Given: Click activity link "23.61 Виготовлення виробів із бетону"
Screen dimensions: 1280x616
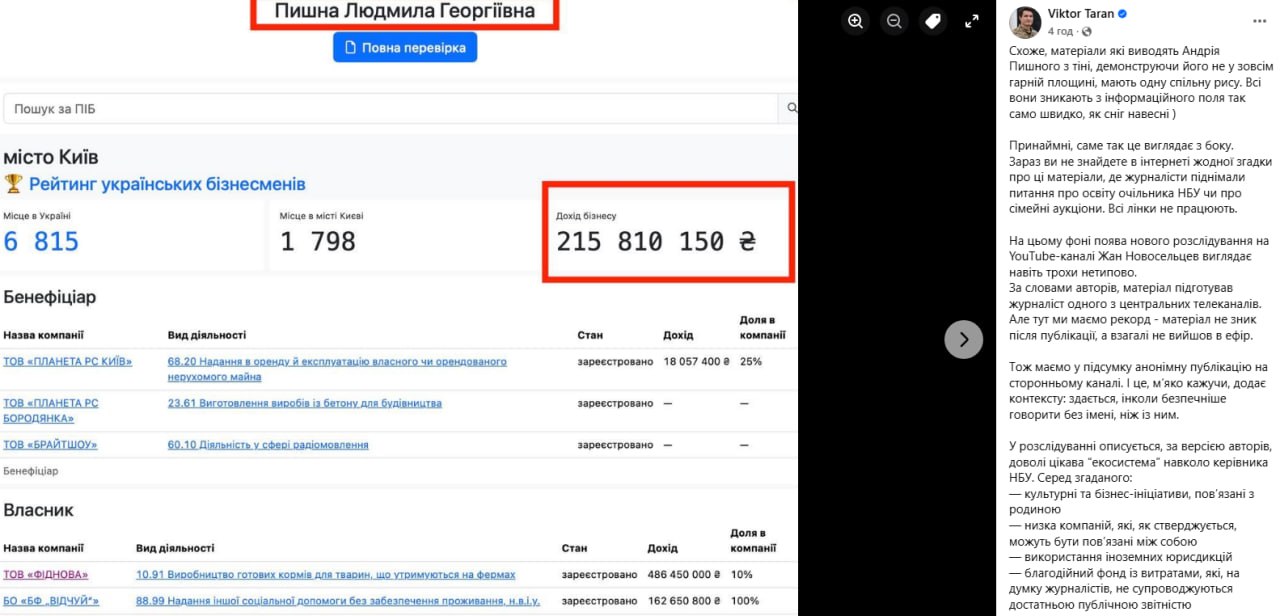Looking at the screenshot, I should pyautogui.click(x=304, y=404).
